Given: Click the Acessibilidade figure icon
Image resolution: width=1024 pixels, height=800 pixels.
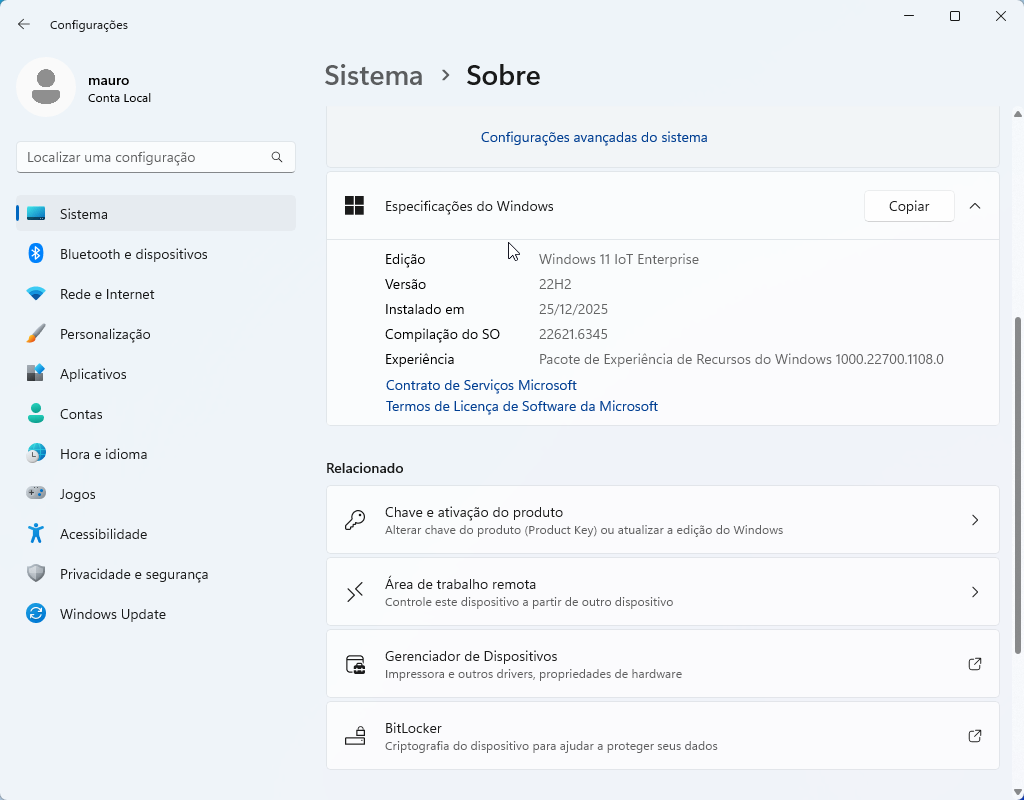Looking at the screenshot, I should point(36,534).
